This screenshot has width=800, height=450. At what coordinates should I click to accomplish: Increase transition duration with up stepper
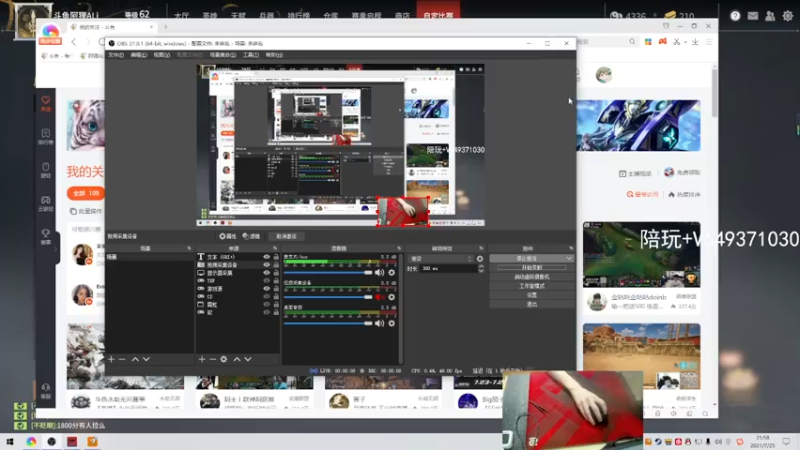(x=481, y=266)
